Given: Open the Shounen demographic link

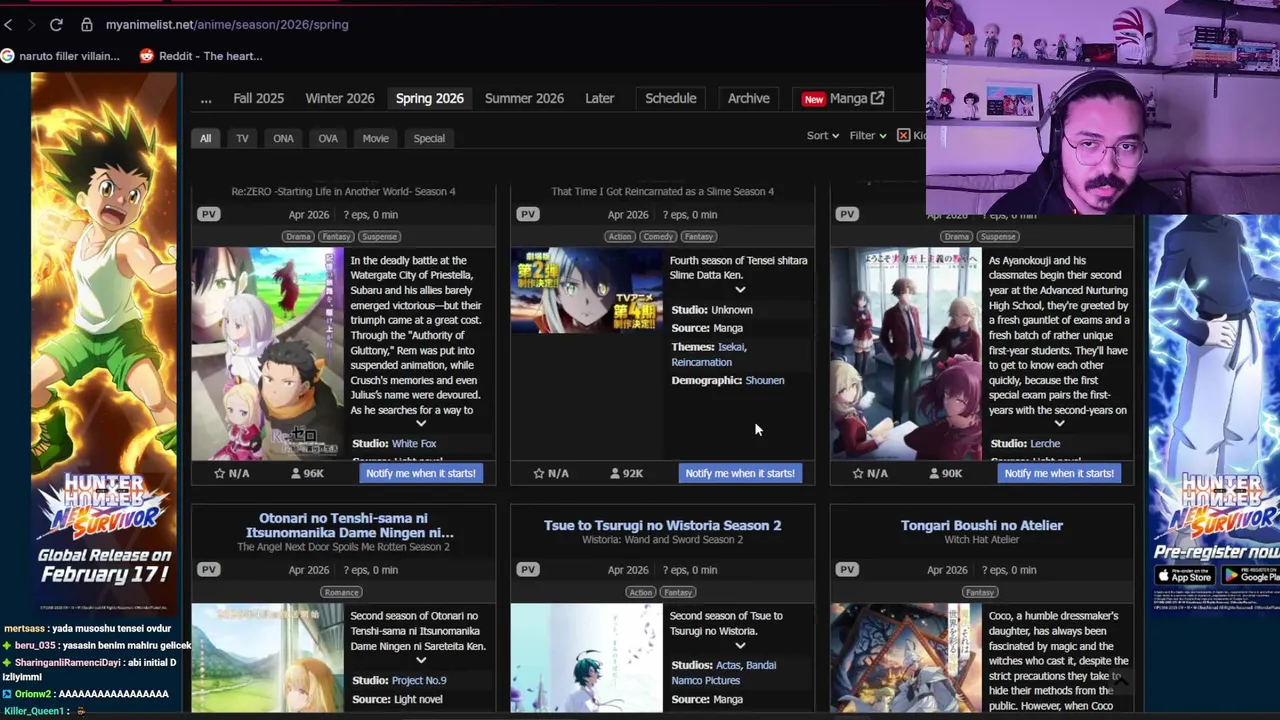Looking at the screenshot, I should pos(765,380).
